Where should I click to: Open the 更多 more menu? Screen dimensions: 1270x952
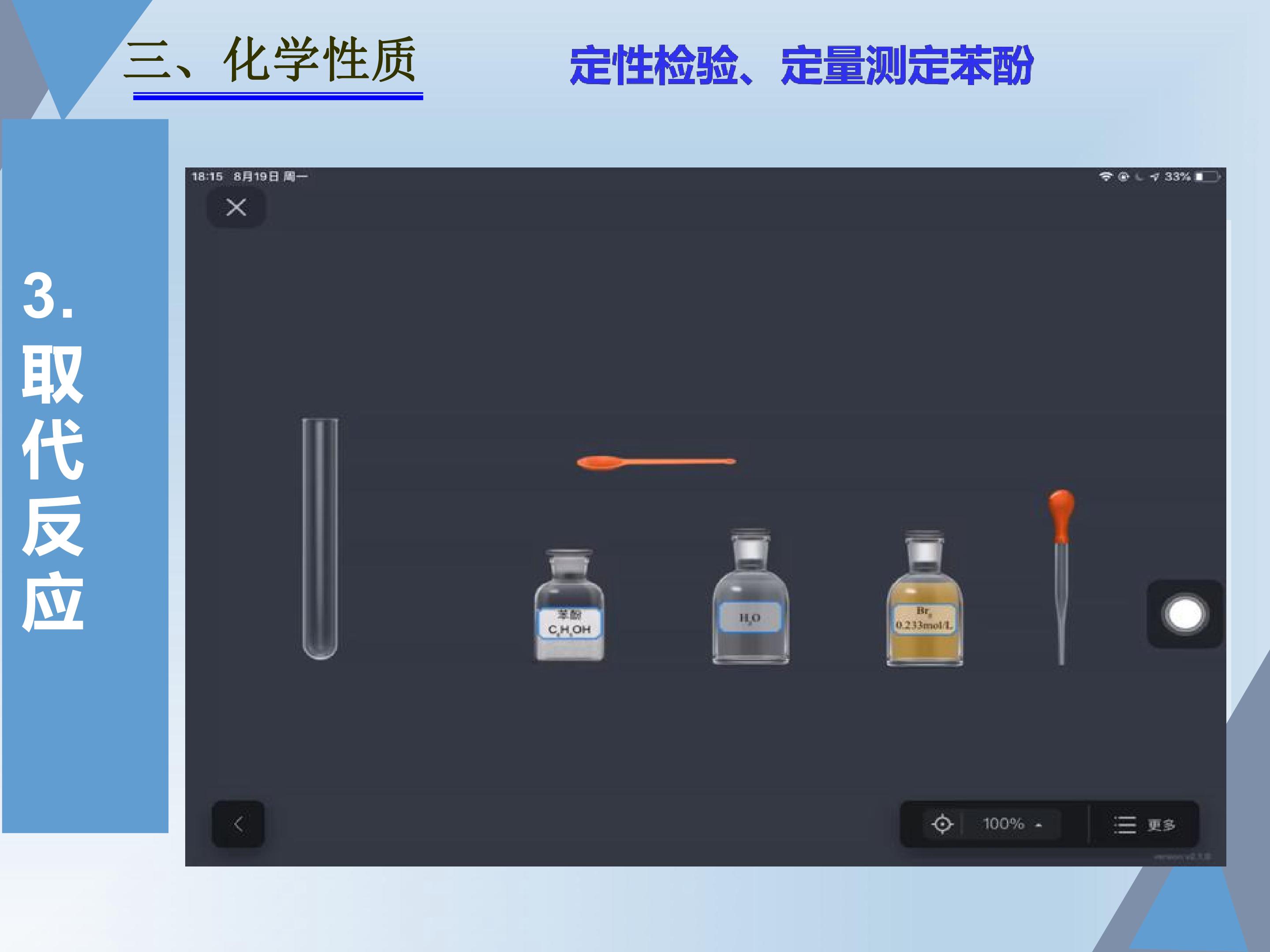tap(1144, 825)
